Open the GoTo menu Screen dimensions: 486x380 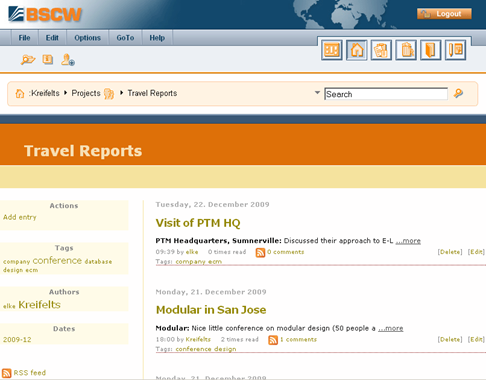(x=125, y=38)
